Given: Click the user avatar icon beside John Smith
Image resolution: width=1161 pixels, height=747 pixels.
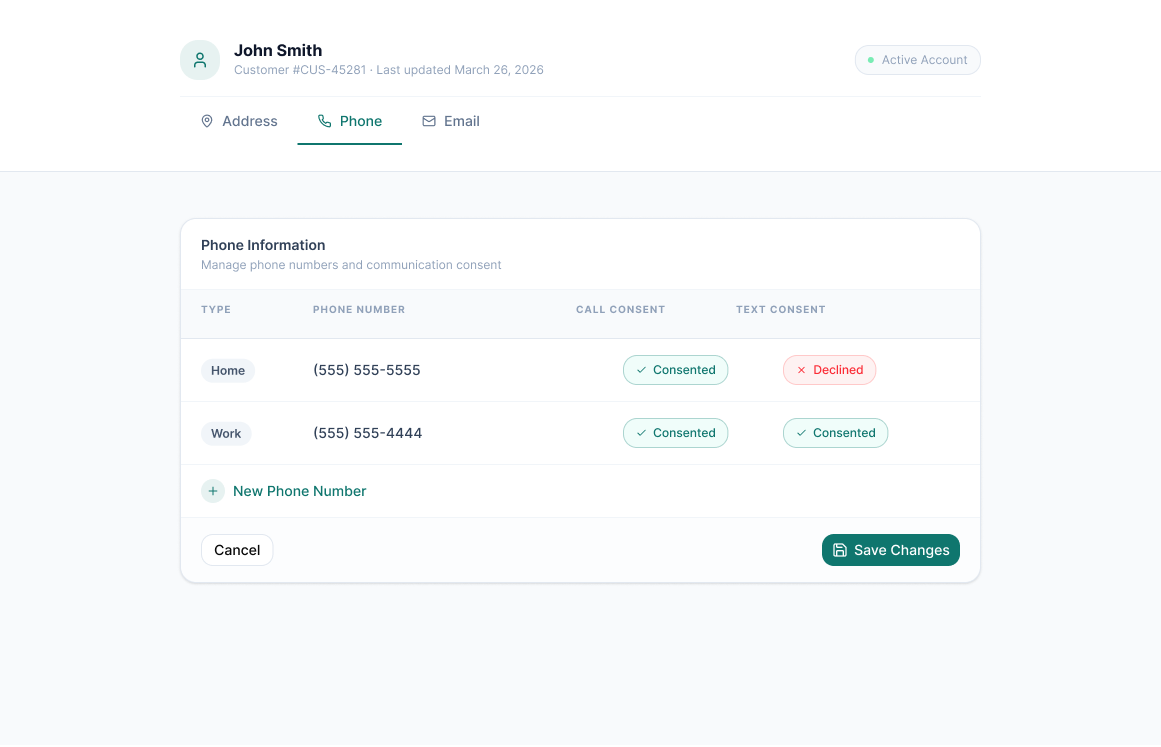Looking at the screenshot, I should 200,60.
